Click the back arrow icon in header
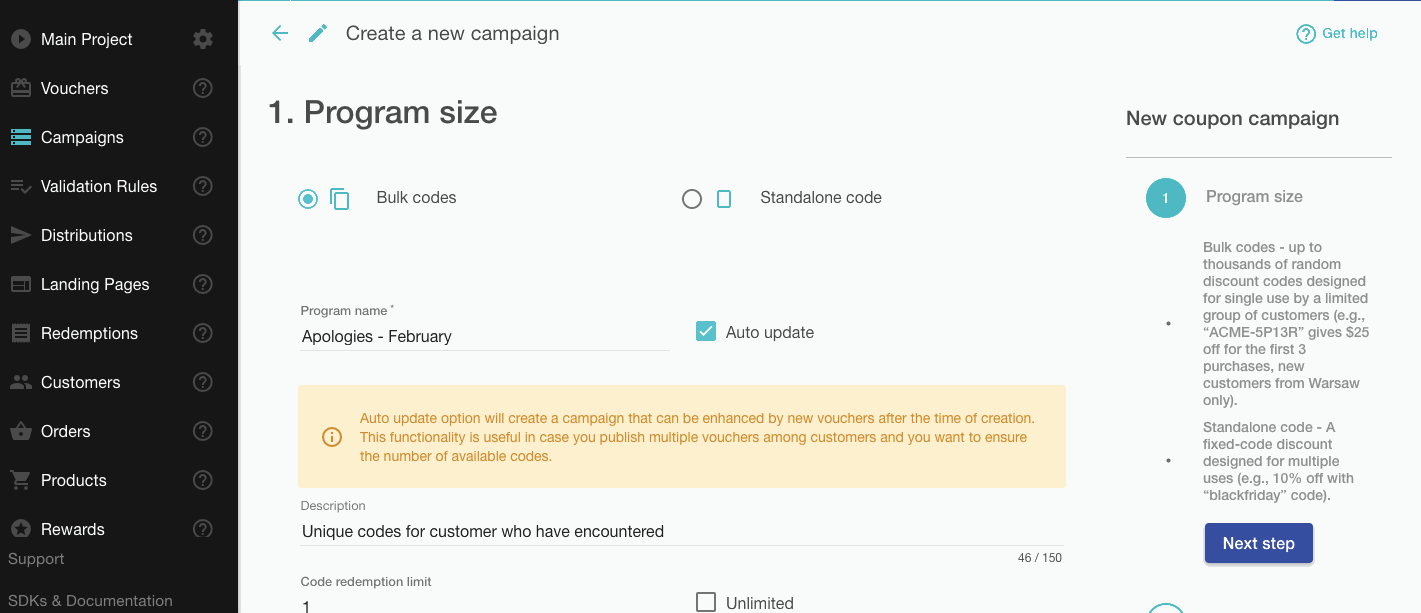The image size is (1421, 613). coord(280,33)
